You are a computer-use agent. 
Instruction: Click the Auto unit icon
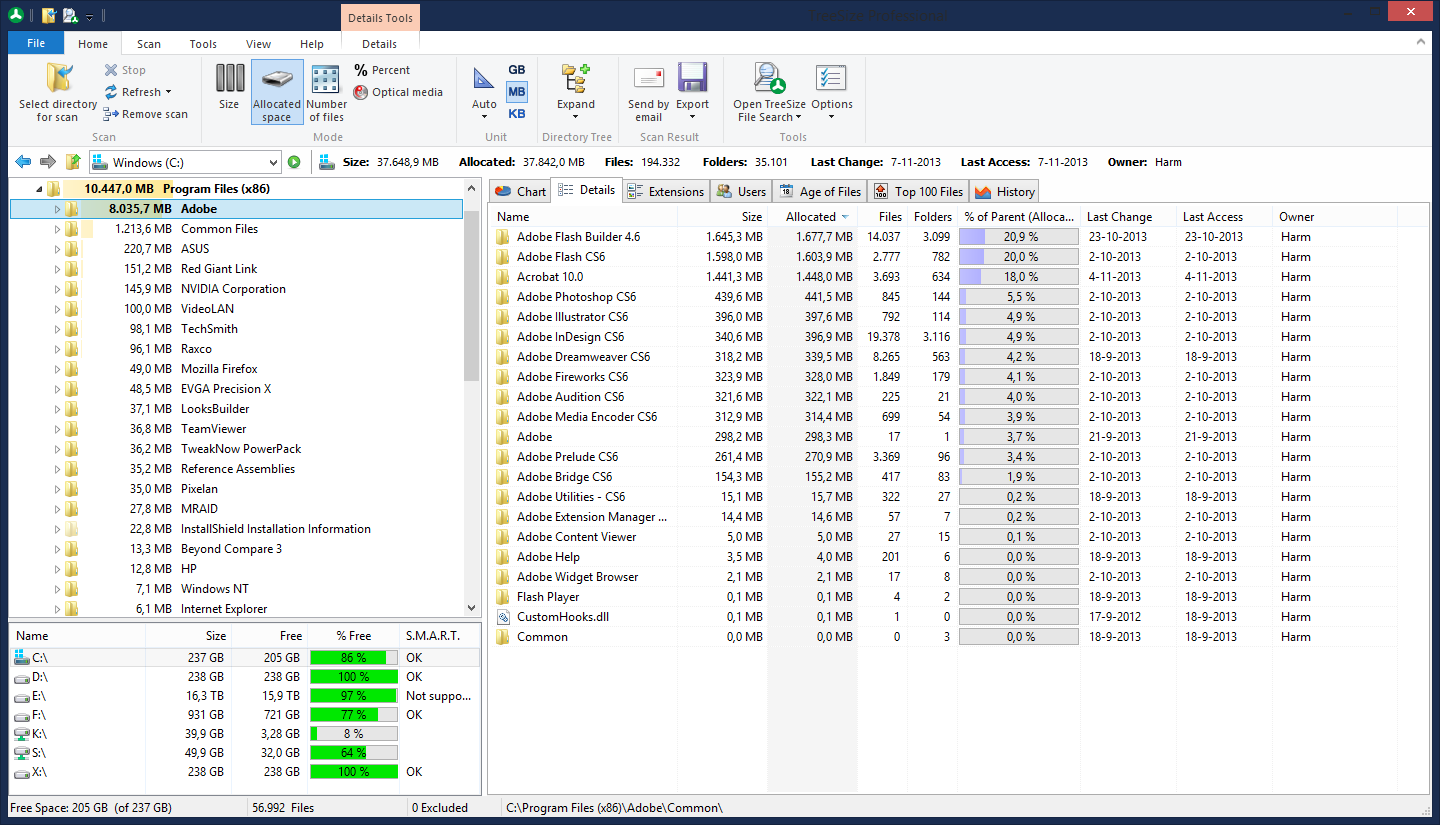coord(484,80)
